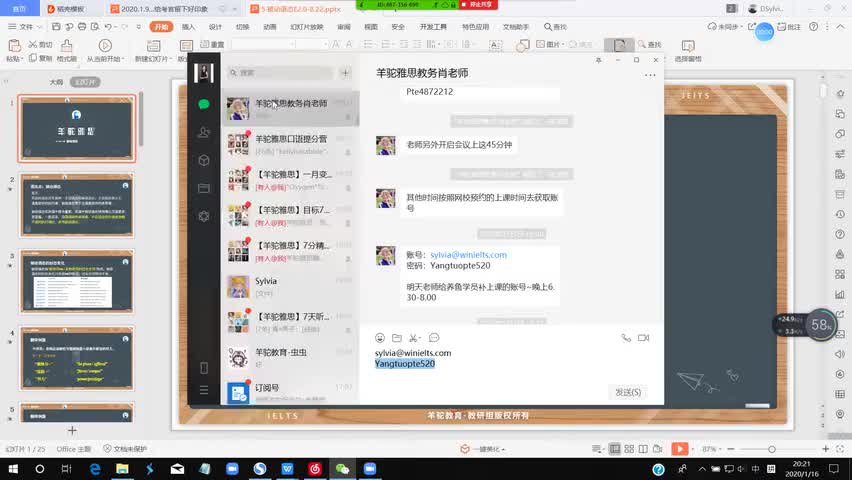Click 发送(S) send button

click(628, 392)
